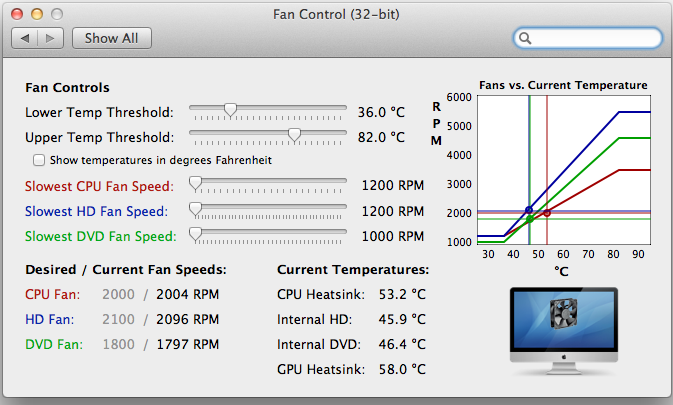The image size is (673, 405).
Task: Click the GPU Heatsink temperature value
Action: click(402, 369)
